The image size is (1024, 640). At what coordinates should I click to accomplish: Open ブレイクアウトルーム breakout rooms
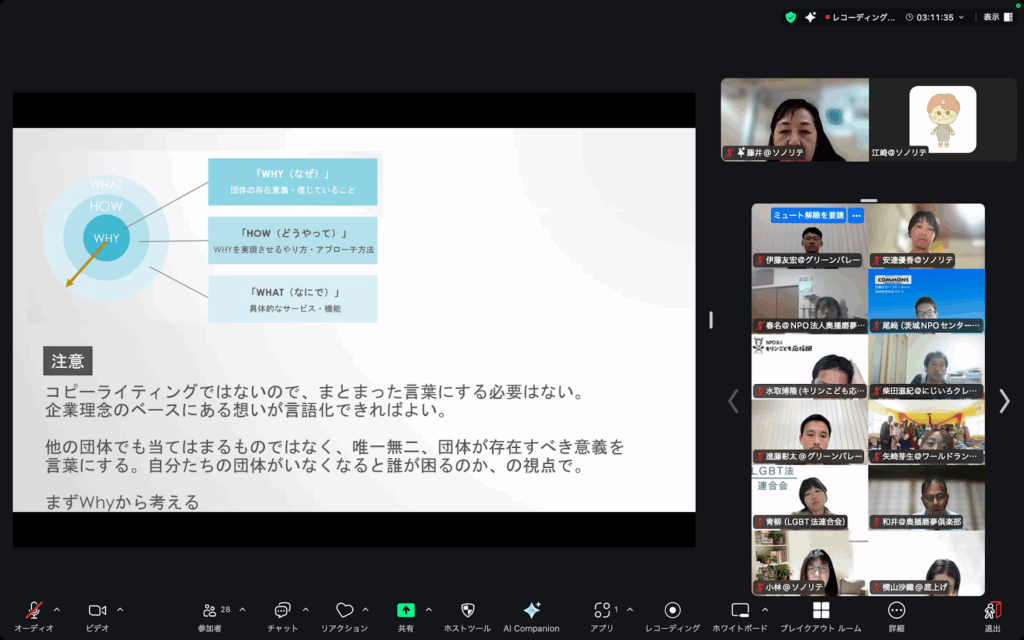click(x=821, y=611)
